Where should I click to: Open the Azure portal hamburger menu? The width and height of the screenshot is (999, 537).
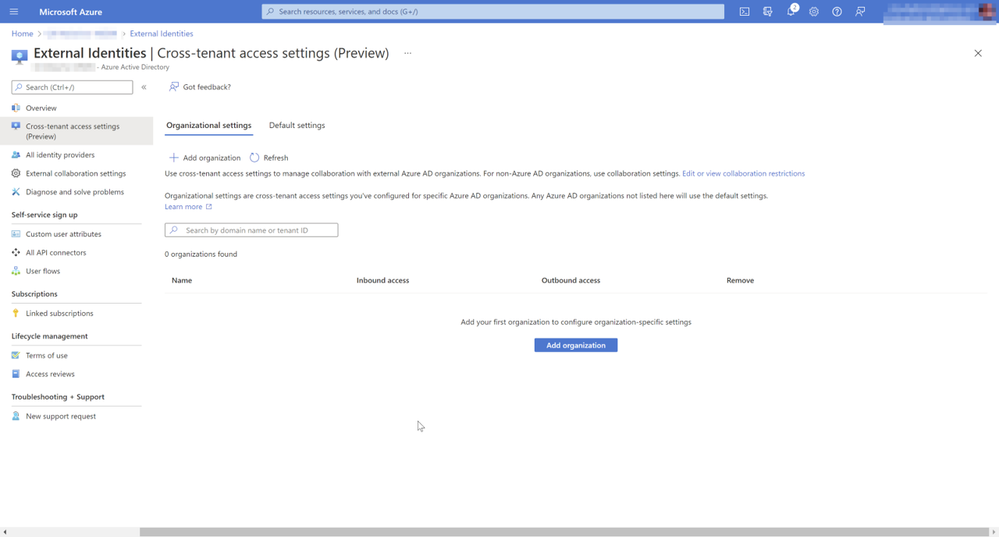[x=14, y=11]
